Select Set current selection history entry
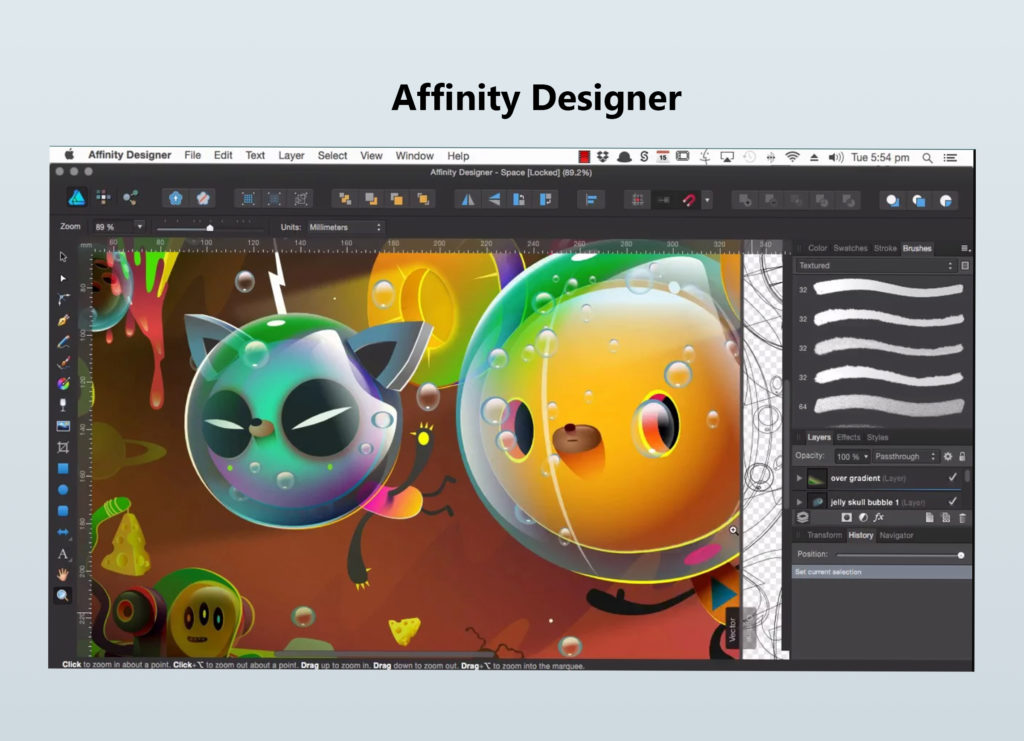 [882, 572]
